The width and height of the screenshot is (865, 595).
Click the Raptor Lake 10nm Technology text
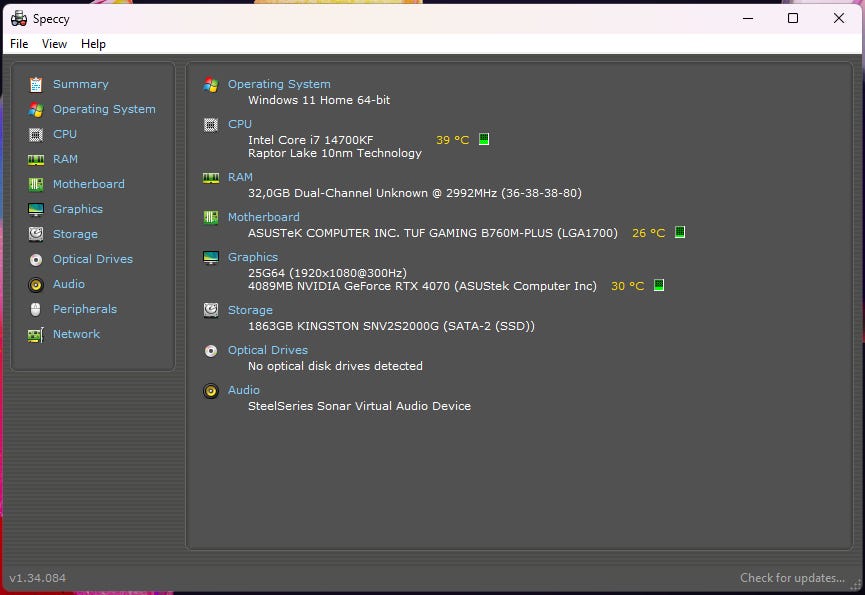point(335,153)
